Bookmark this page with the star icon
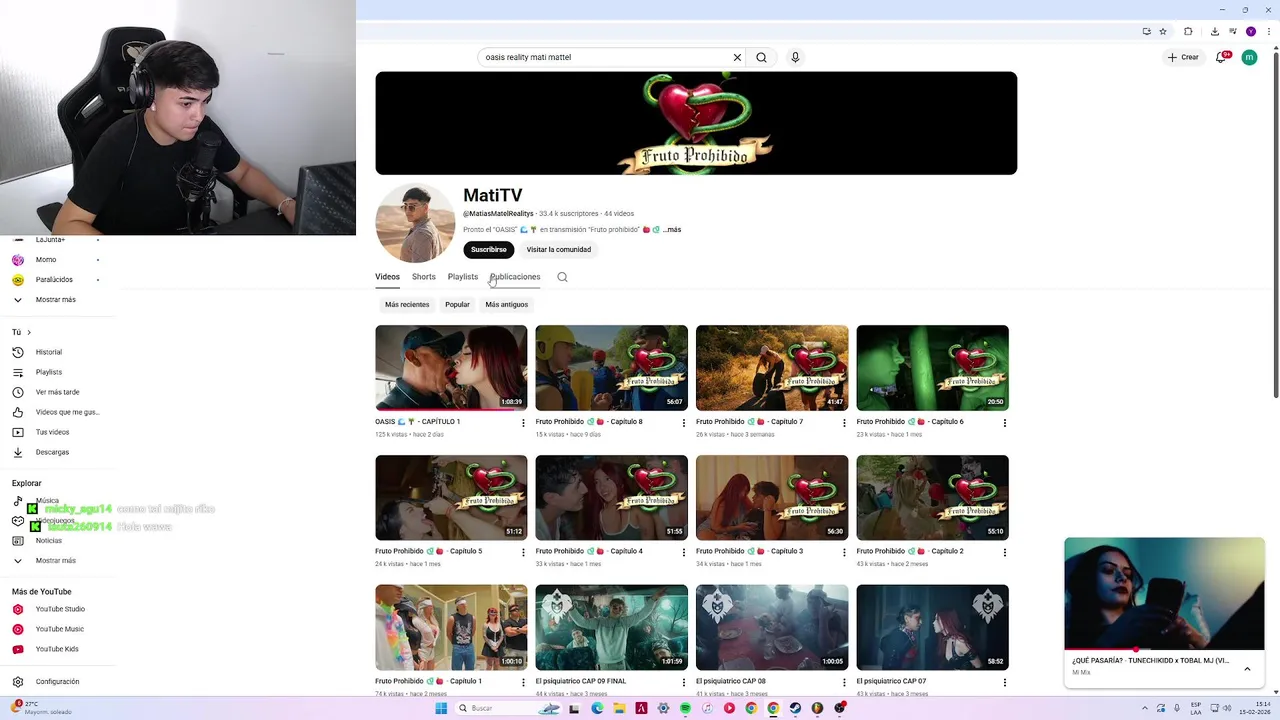This screenshot has height=720, width=1280. point(1163,31)
